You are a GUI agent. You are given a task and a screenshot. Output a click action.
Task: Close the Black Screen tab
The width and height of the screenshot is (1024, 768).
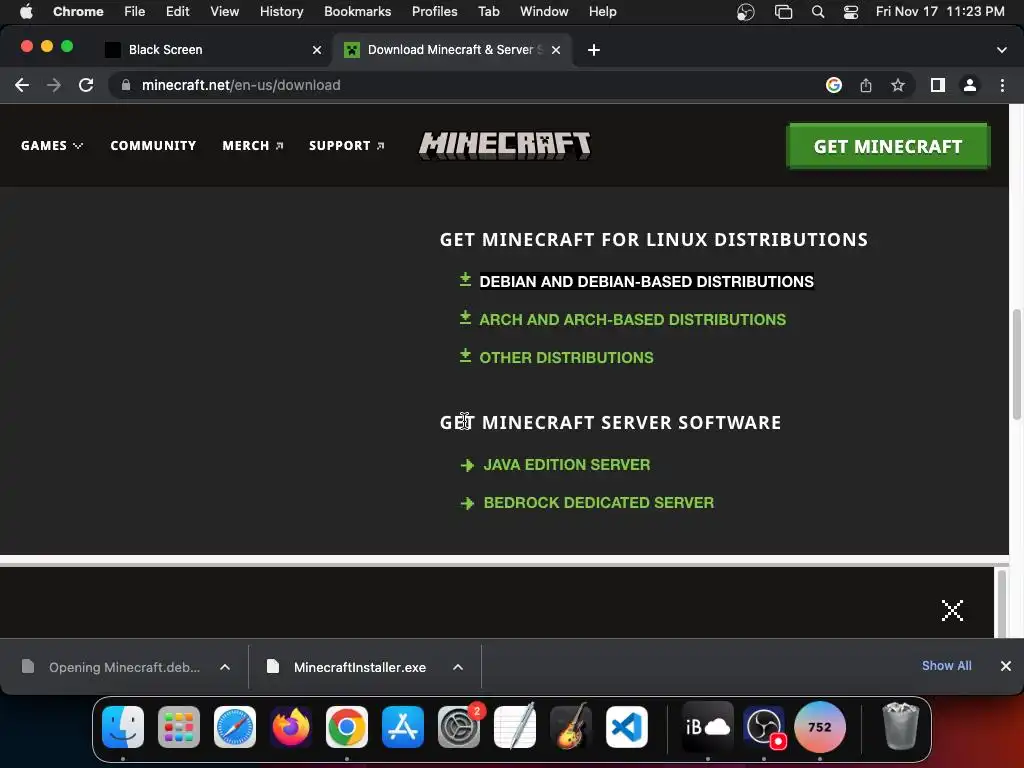[x=317, y=50]
